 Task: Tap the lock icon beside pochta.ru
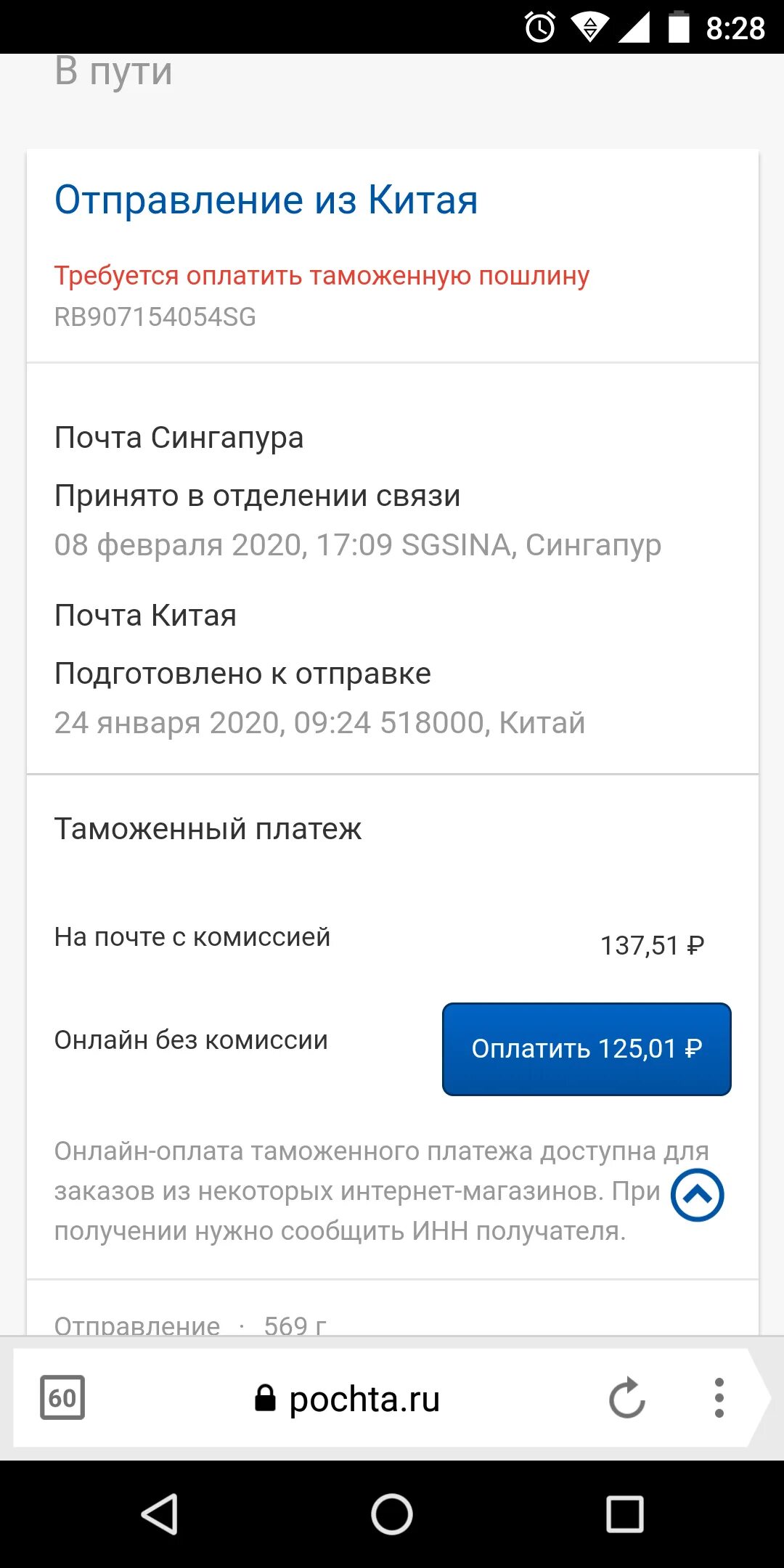[x=265, y=1398]
